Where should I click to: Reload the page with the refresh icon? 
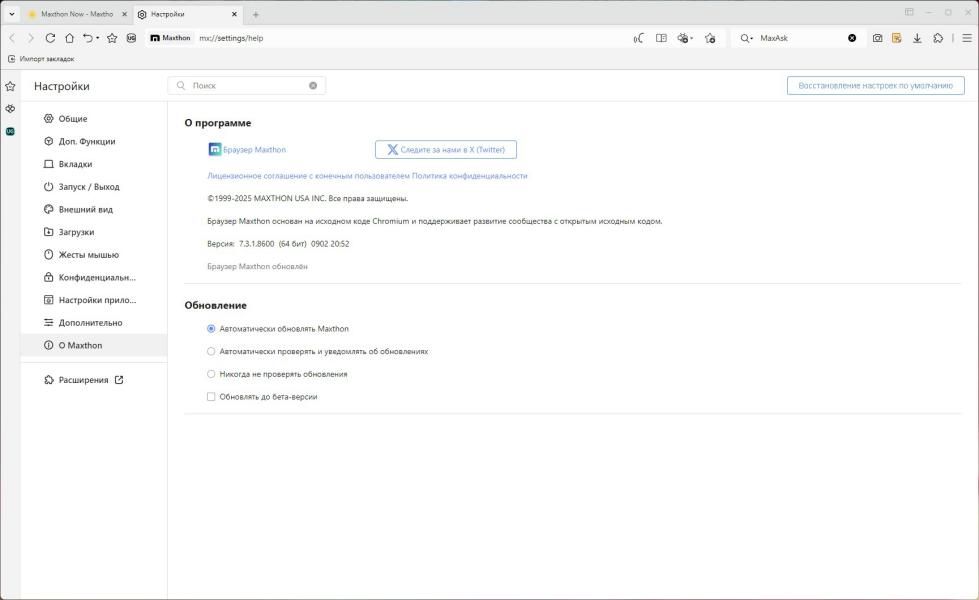50,38
